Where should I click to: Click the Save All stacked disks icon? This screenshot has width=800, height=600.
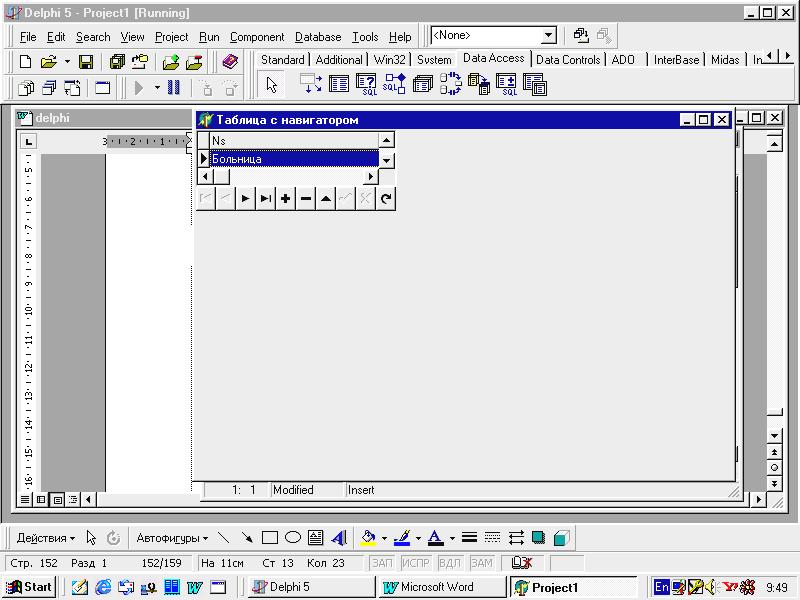(x=117, y=62)
